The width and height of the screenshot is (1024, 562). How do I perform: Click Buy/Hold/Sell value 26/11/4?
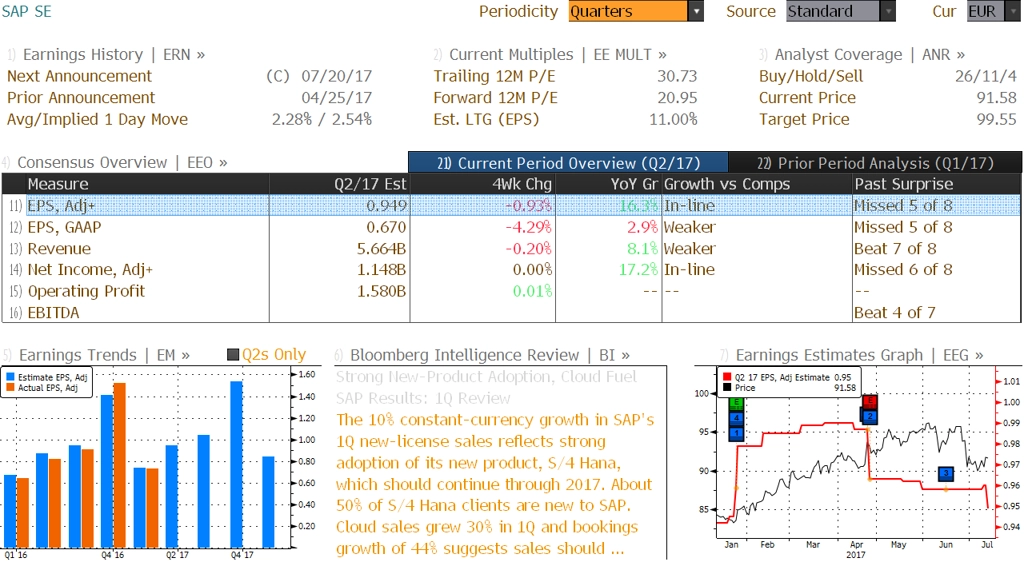point(986,76)
